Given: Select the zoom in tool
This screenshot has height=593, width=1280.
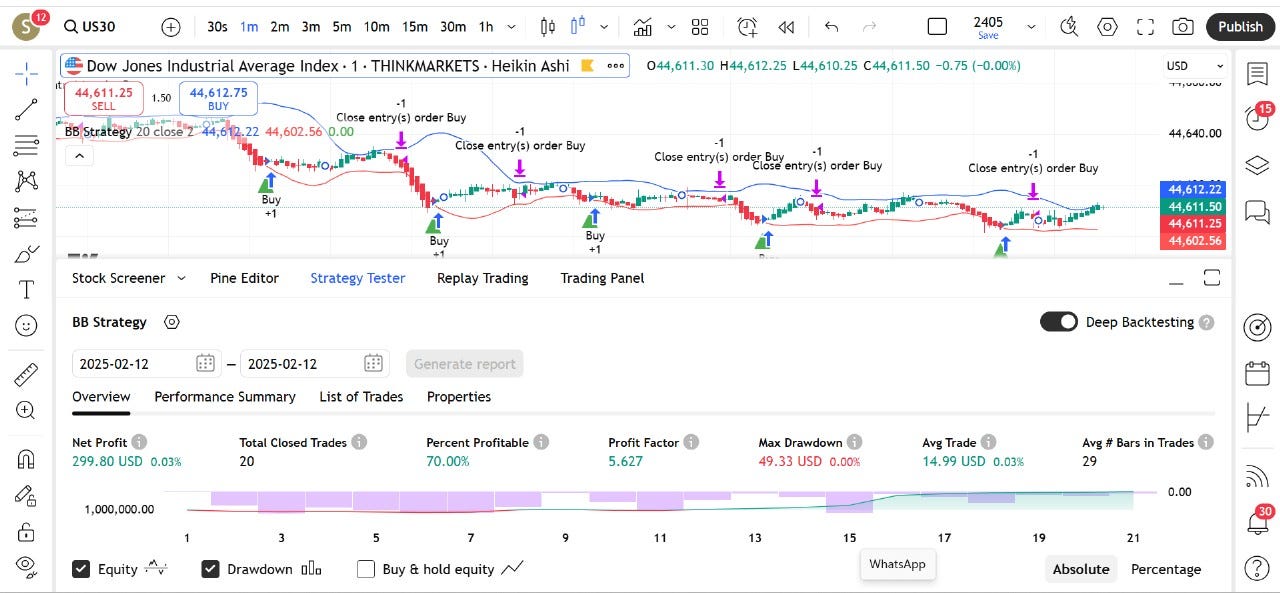Looking at the screenshot, I should point(27,411).
